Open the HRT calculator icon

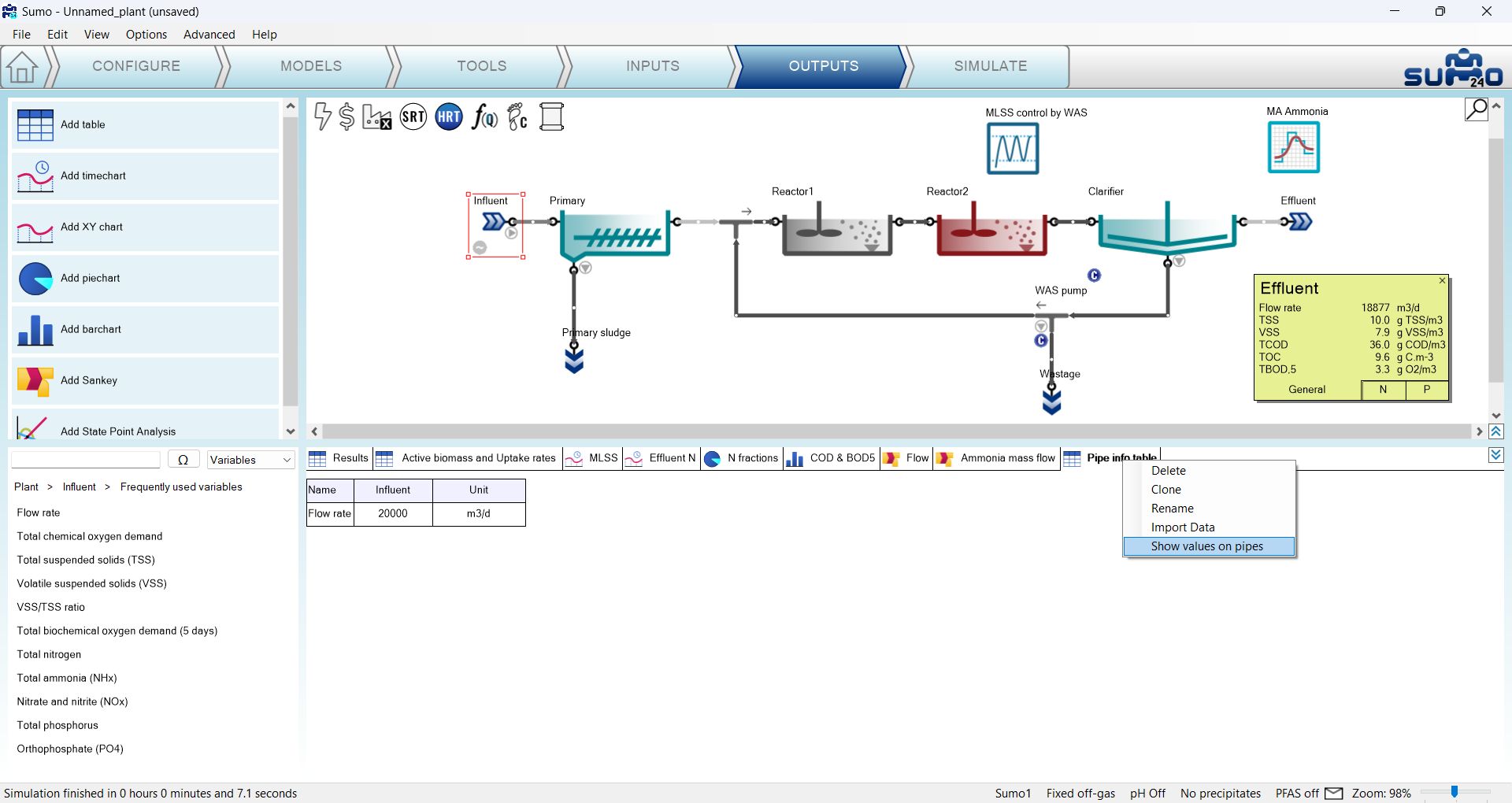pos(449,117)
